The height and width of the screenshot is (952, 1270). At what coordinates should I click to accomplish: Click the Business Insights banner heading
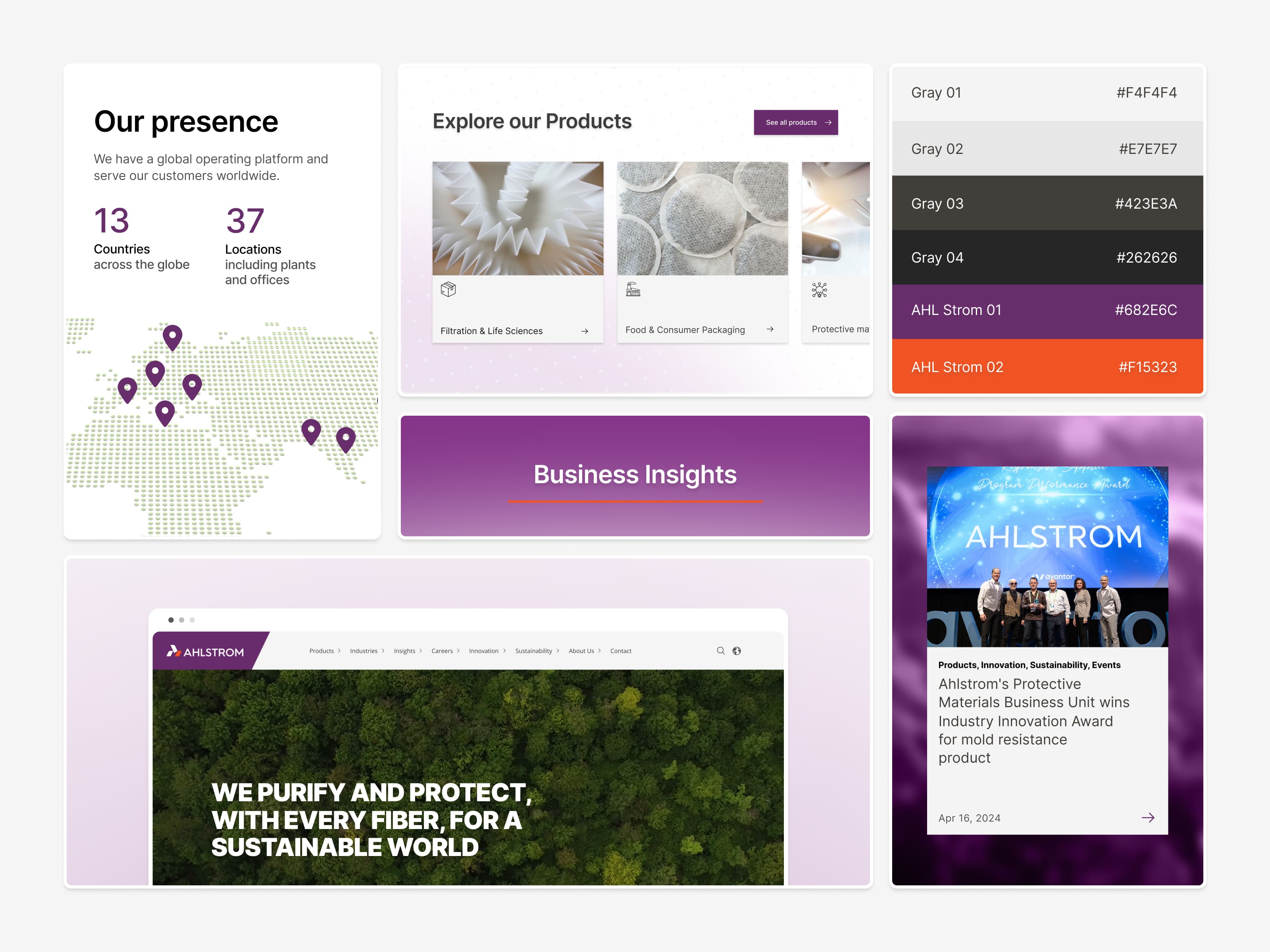635,474
